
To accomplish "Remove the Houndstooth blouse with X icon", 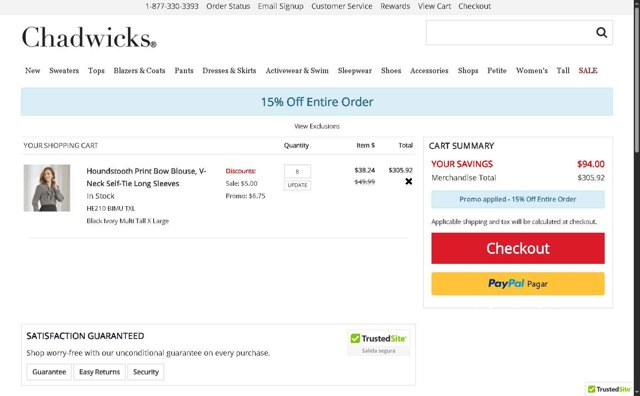I will (409, 182).
